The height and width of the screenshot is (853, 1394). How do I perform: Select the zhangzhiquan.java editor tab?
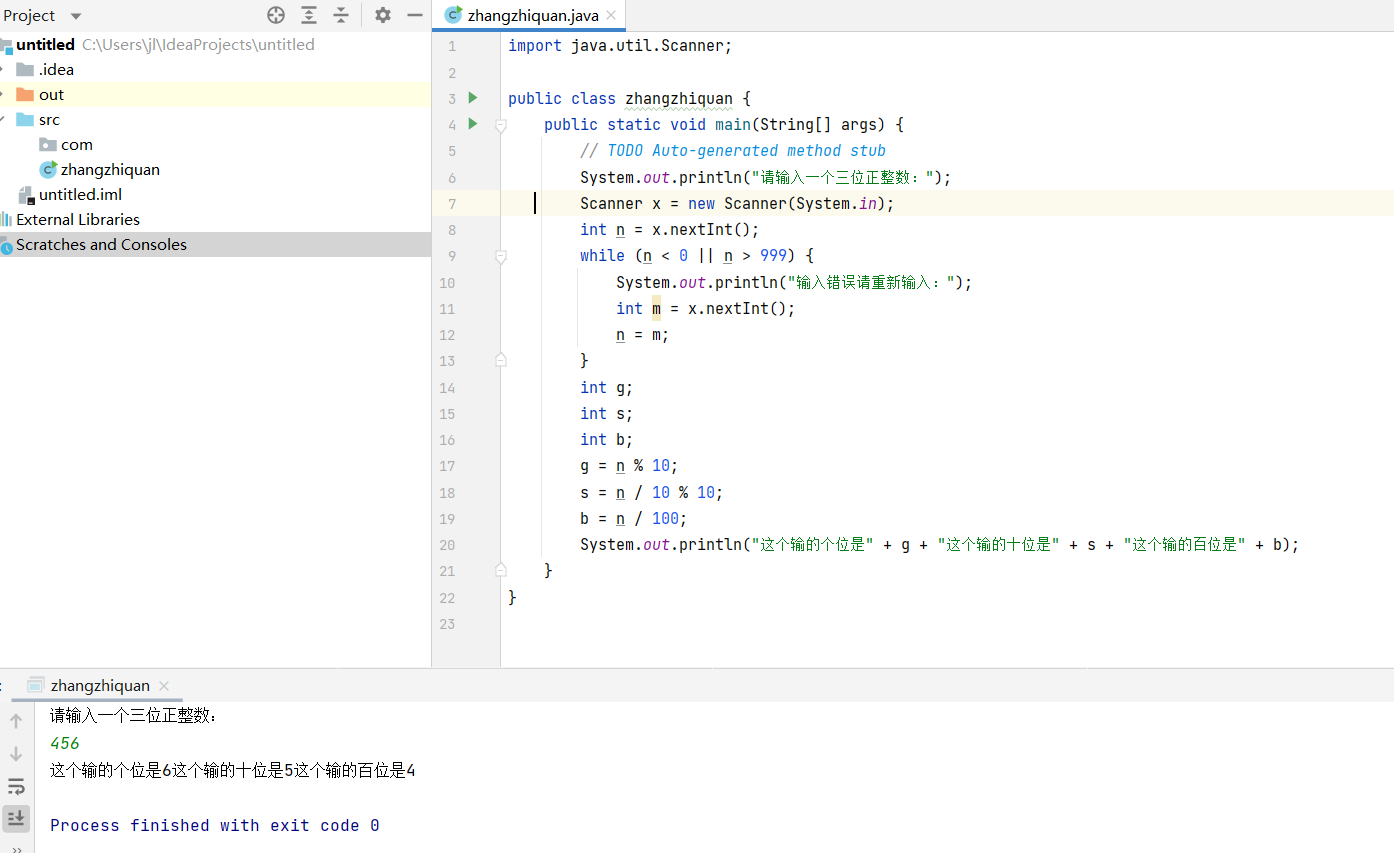click(532, 15)
